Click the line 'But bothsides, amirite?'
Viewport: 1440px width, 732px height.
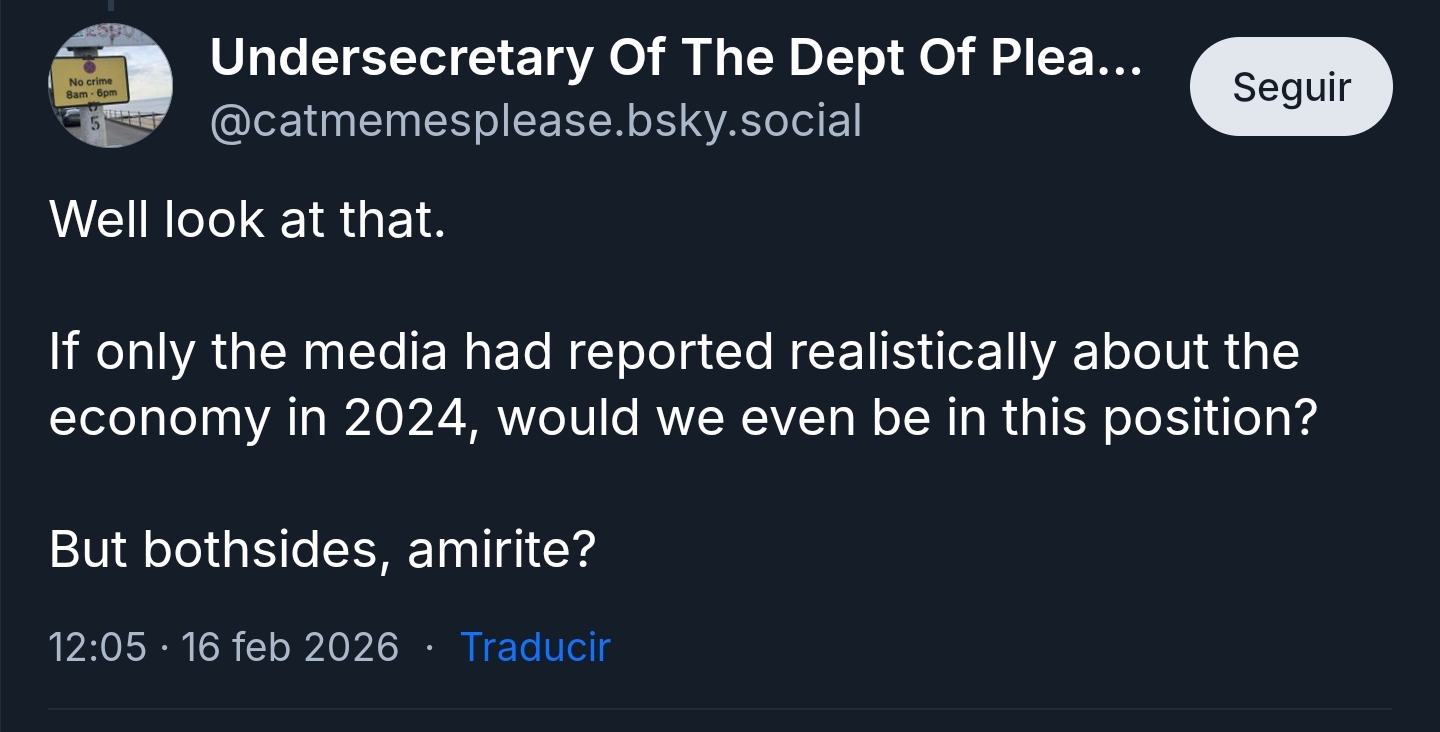tap(322, 549)
